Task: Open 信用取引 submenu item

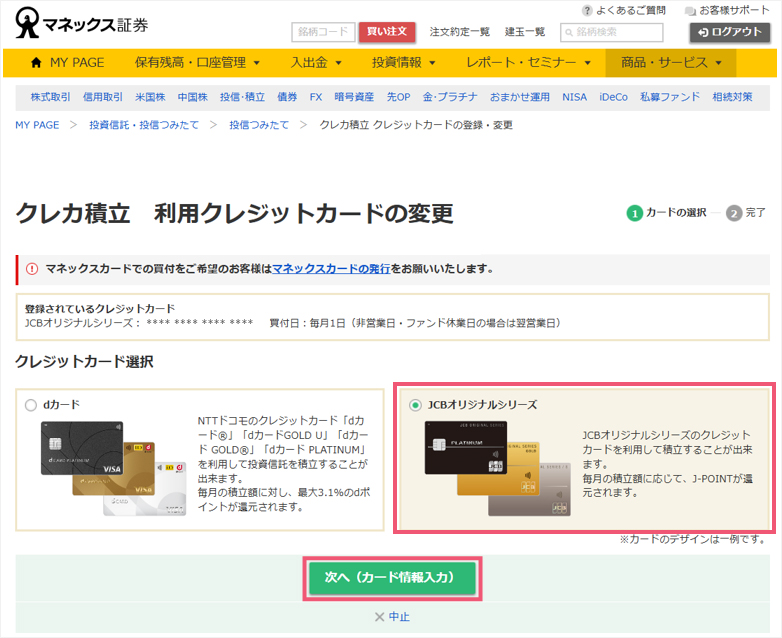Action: point(103,97)
